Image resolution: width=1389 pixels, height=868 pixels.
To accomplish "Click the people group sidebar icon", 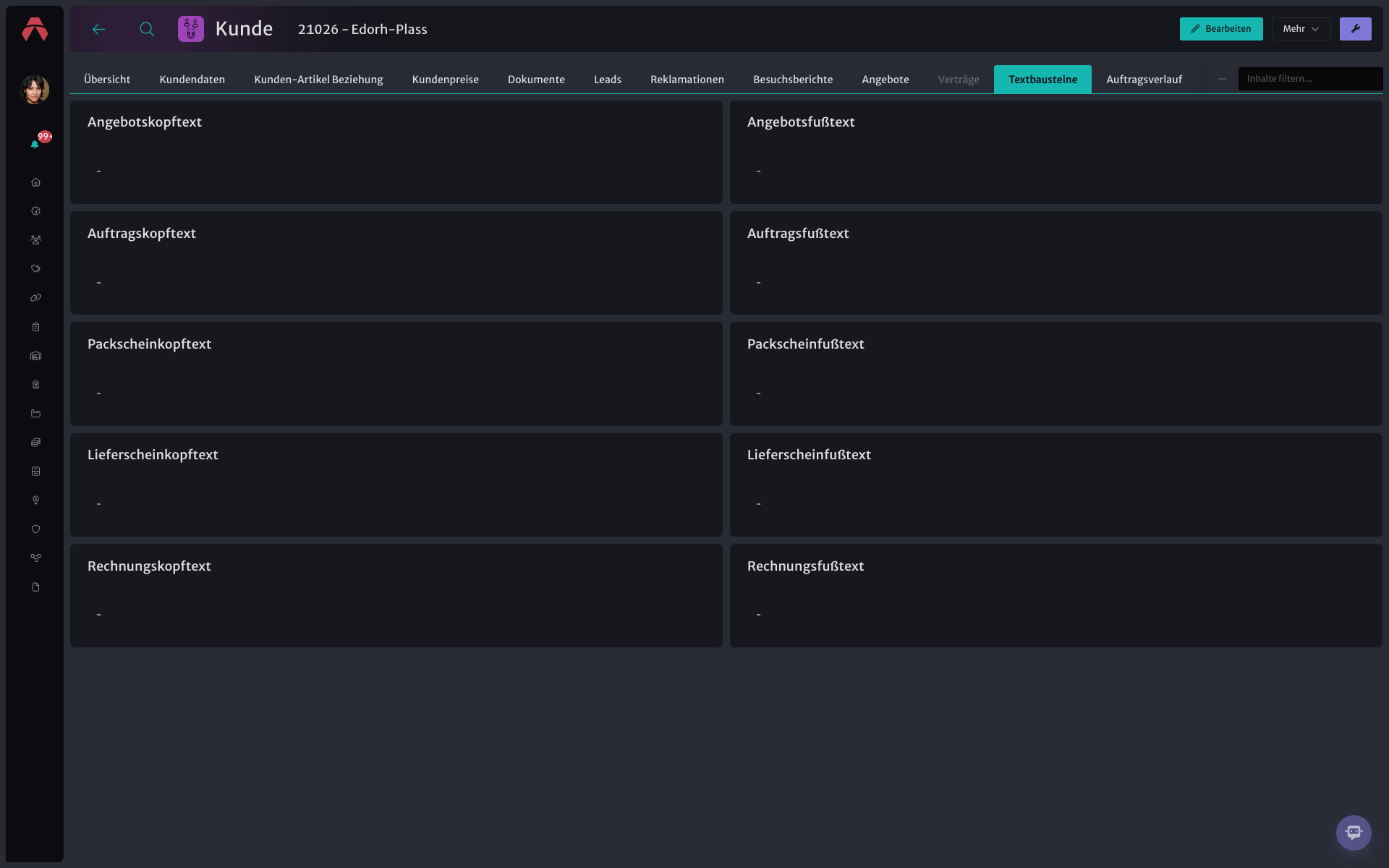I will click(x=35, y=240).
